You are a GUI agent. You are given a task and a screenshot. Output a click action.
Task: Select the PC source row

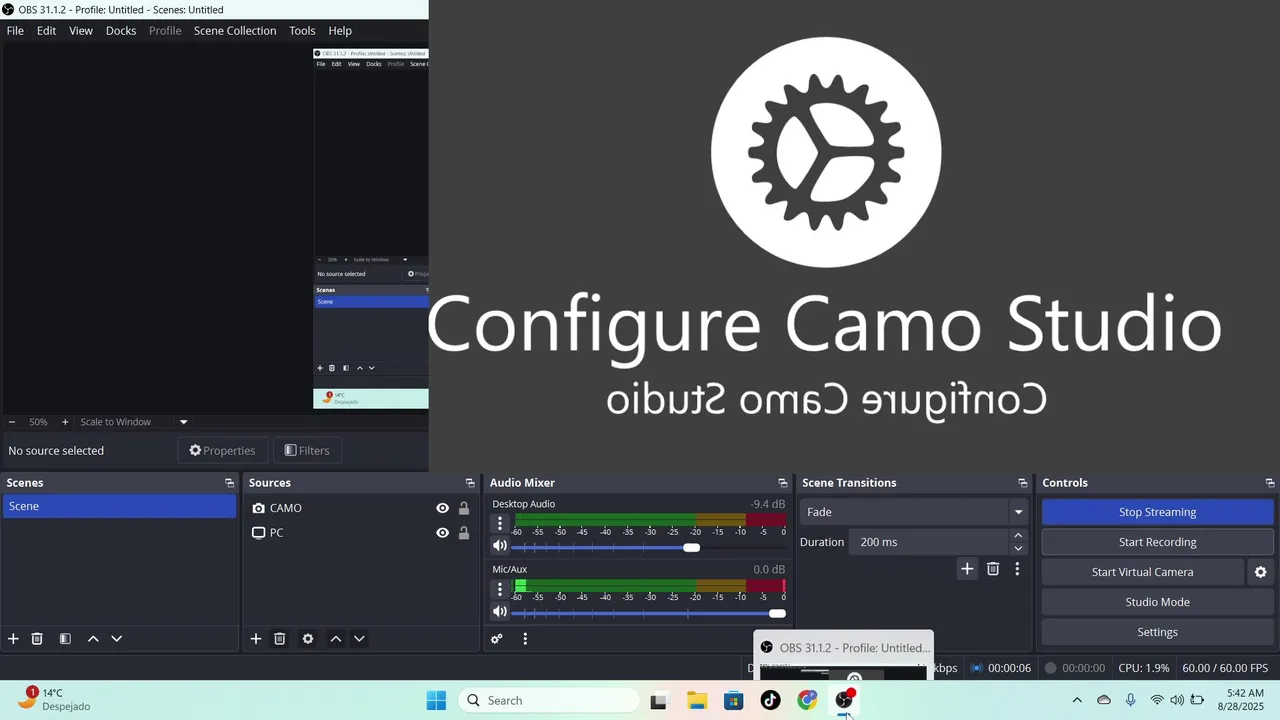pyautogui.click(x=362, y=533)
